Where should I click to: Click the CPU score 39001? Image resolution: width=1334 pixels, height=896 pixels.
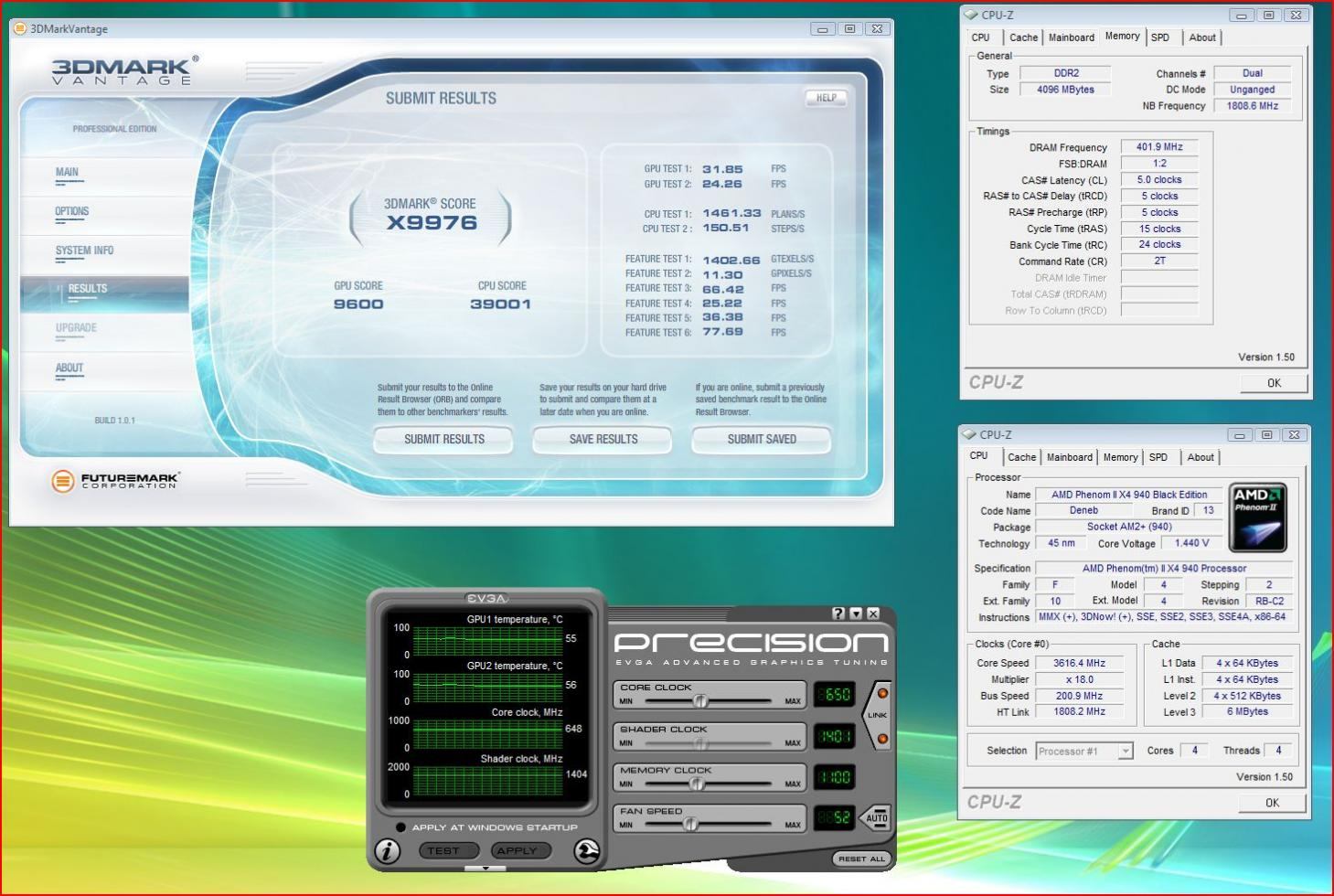click(500, 304)
